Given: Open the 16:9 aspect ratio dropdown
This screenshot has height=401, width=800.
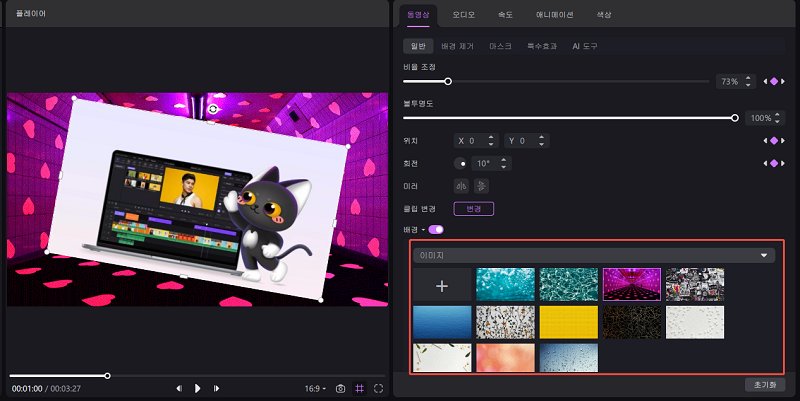Looking at the screenshot, I should [x=315, y=389].
